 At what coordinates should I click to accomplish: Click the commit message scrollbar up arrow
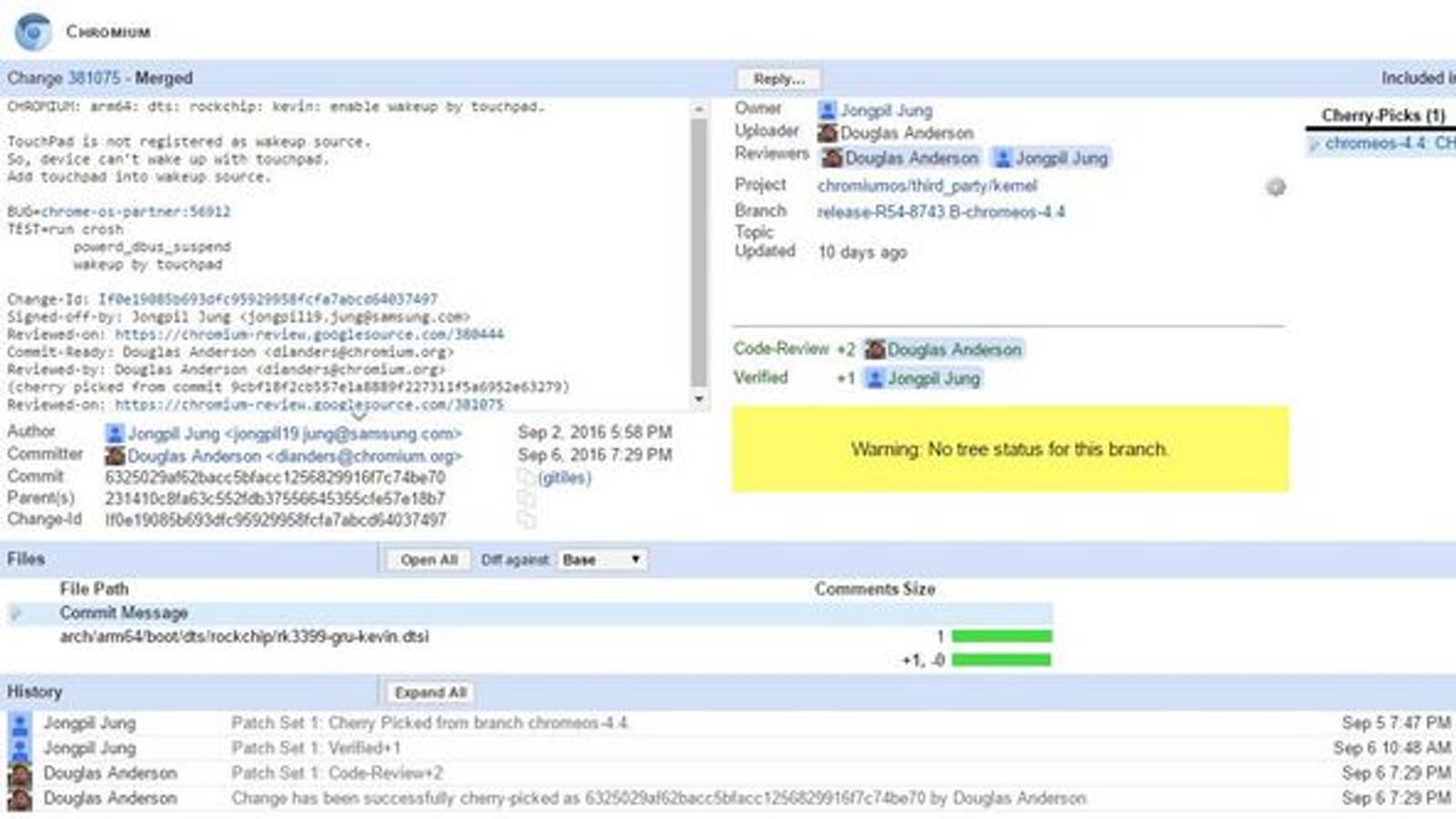[699, 108]
